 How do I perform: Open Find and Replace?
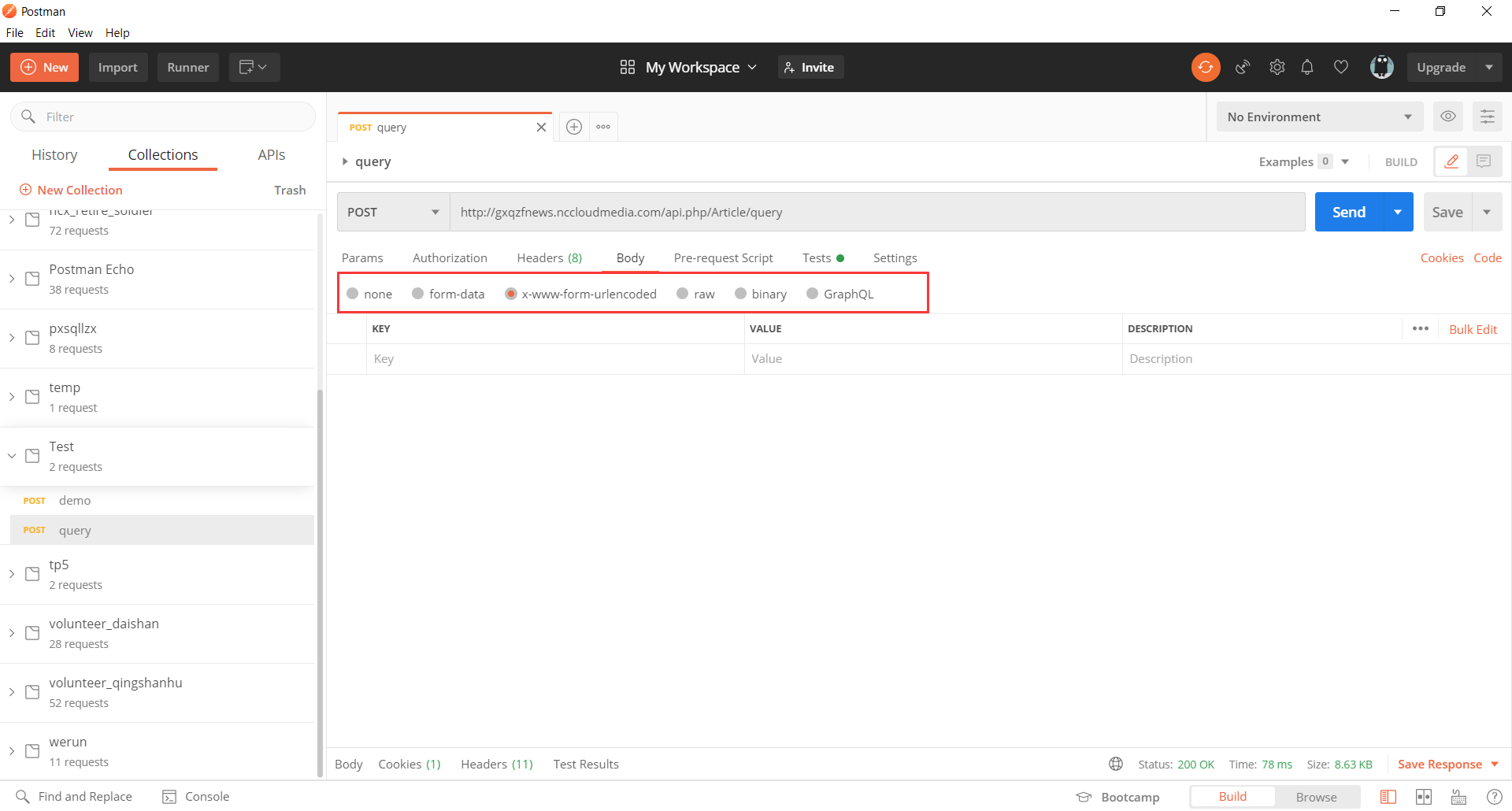pyautogui.click(x=75, y=797)
